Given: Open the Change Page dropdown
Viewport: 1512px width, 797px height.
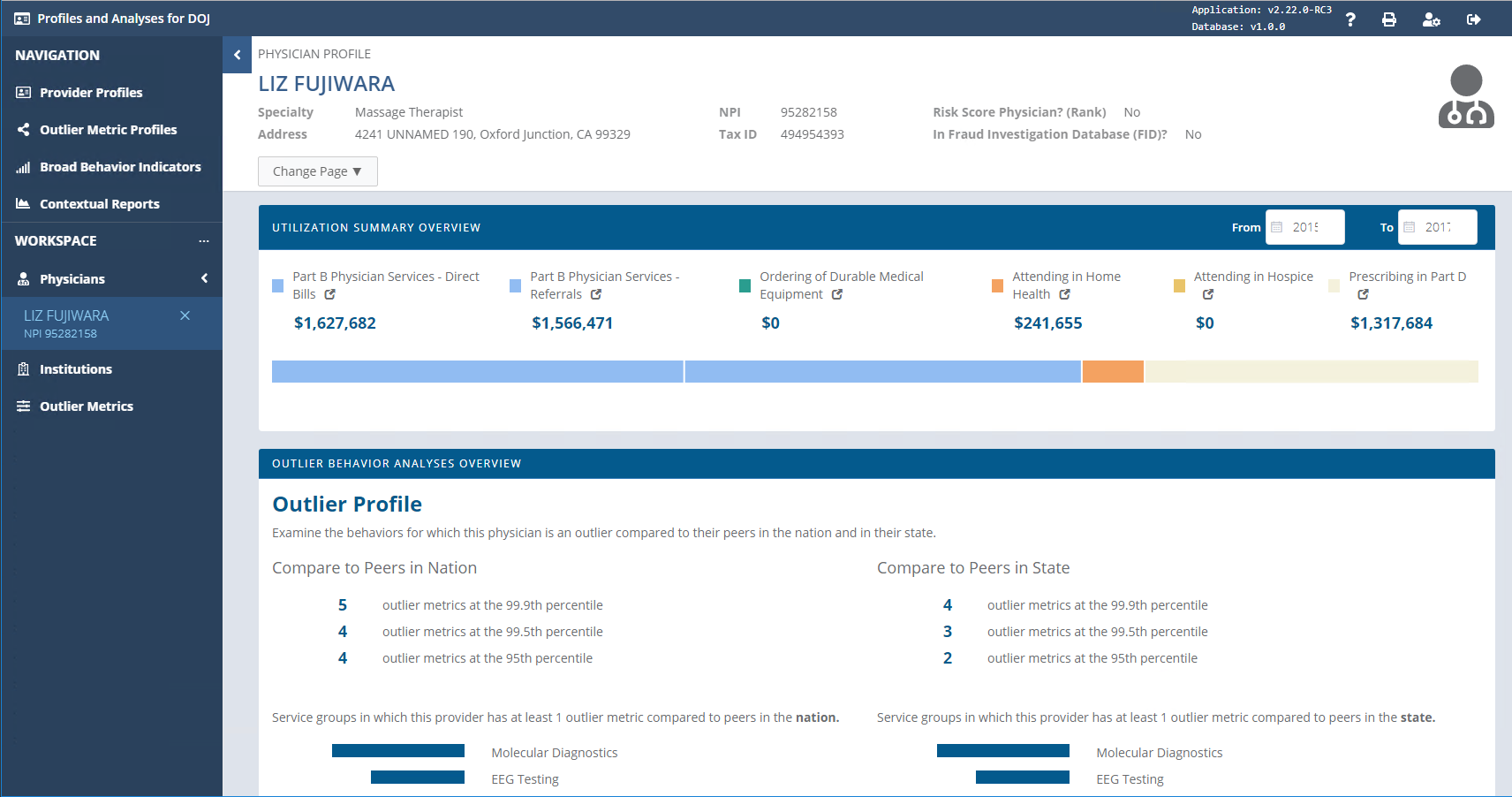Looking at the screenshot, I should click(318, 171).
